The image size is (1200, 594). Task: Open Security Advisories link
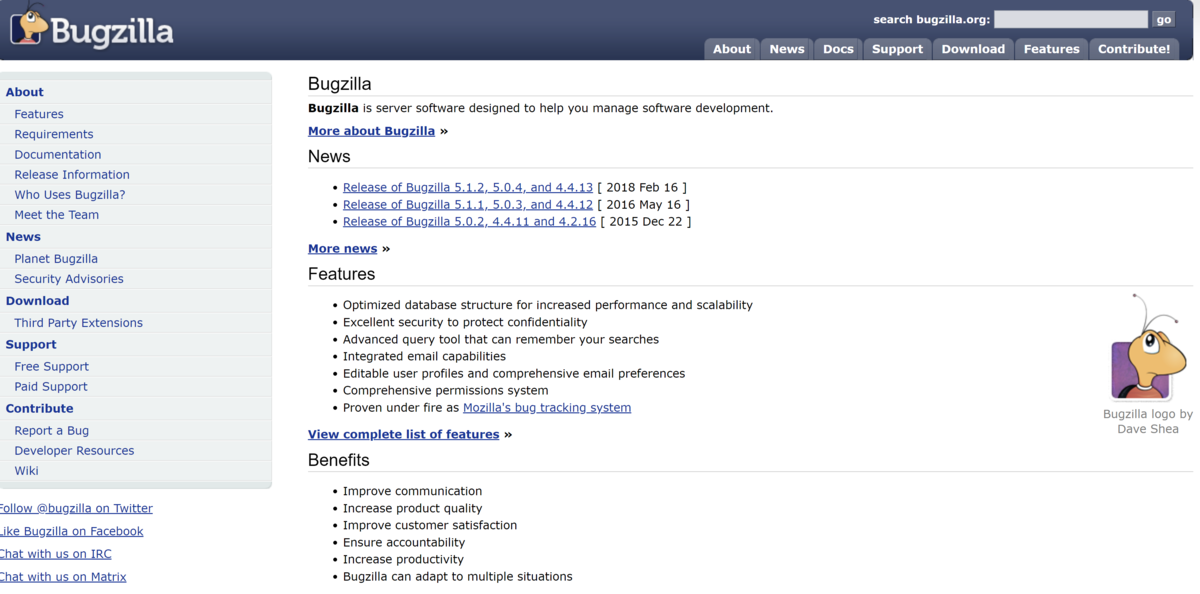pos(69,279)
